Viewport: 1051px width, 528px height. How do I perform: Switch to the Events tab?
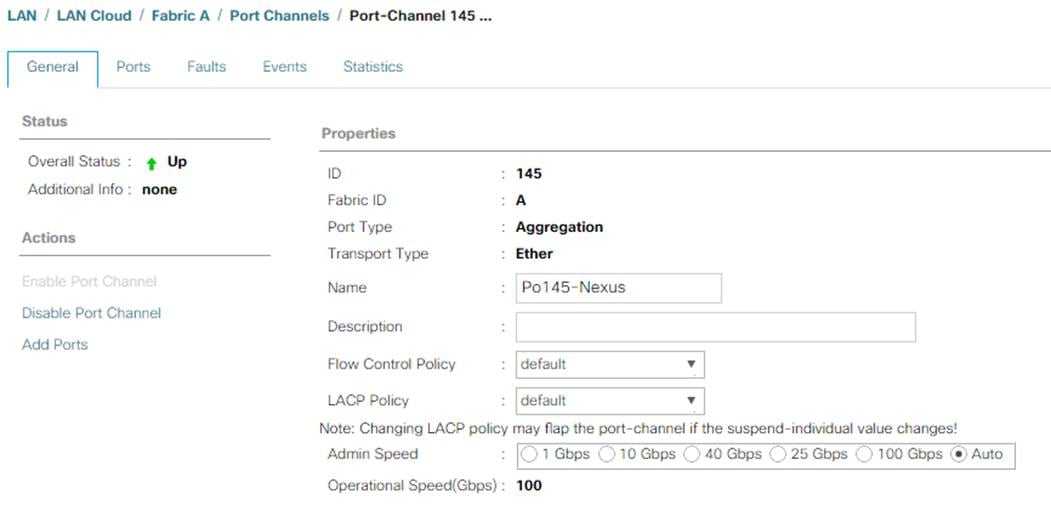point(285,67)
